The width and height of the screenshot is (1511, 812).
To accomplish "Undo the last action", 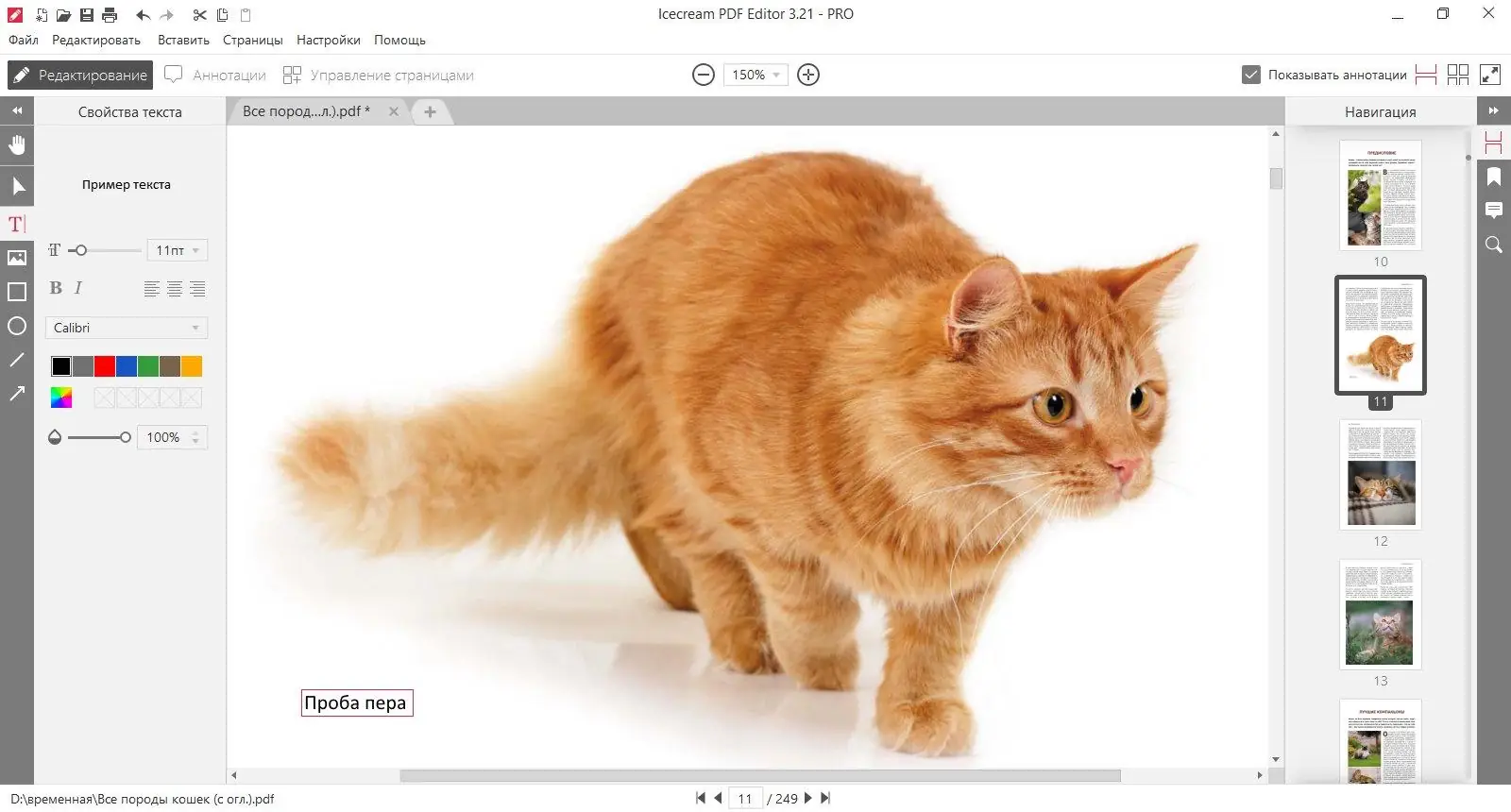I will click(x=143, y=15).
